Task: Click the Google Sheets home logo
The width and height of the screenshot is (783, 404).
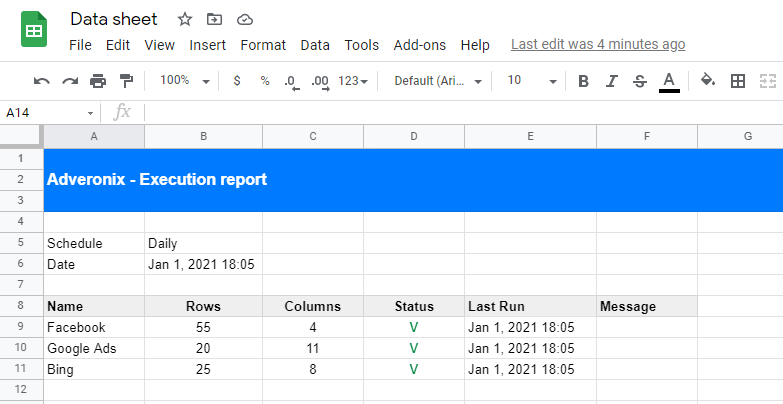Action: point(34,29)
